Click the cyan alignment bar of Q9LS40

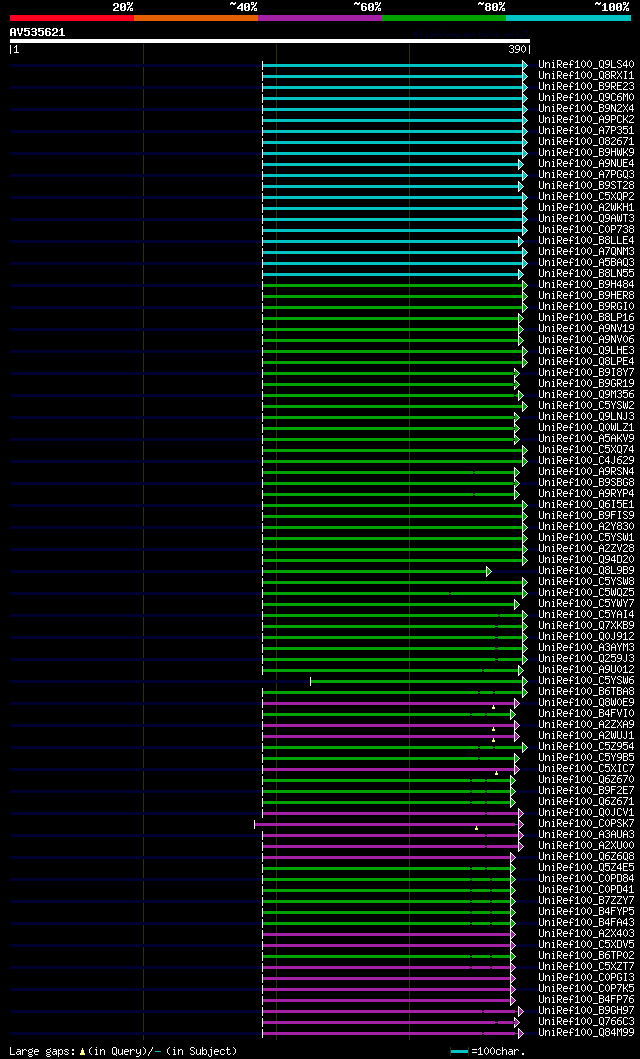click(394, 65)
